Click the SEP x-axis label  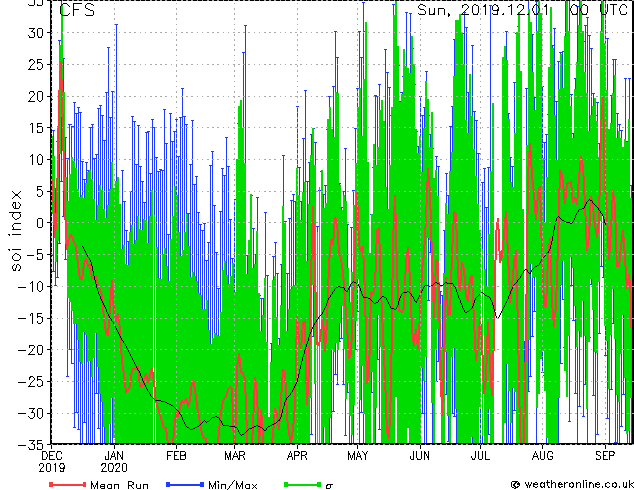pos(605,456)
